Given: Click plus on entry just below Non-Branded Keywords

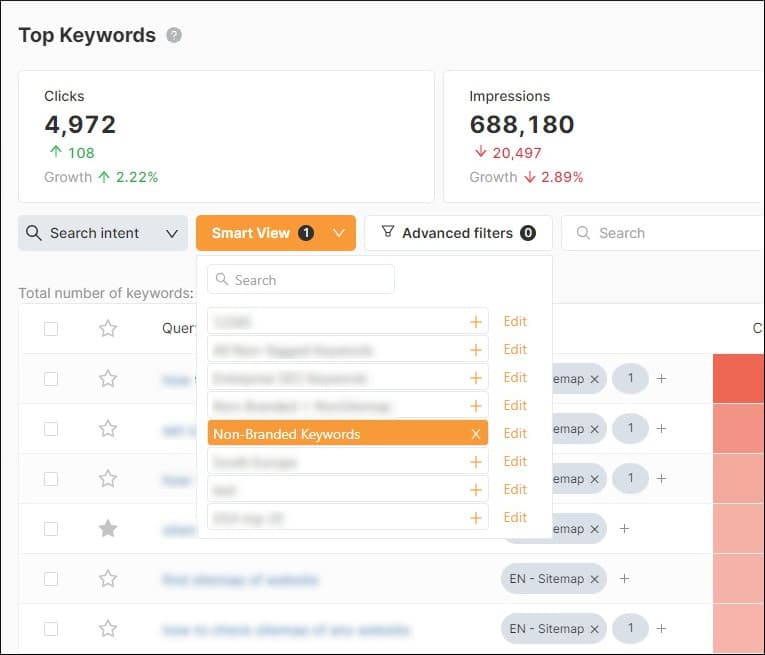Looking at the screenshot, I should tap(476, 462).
